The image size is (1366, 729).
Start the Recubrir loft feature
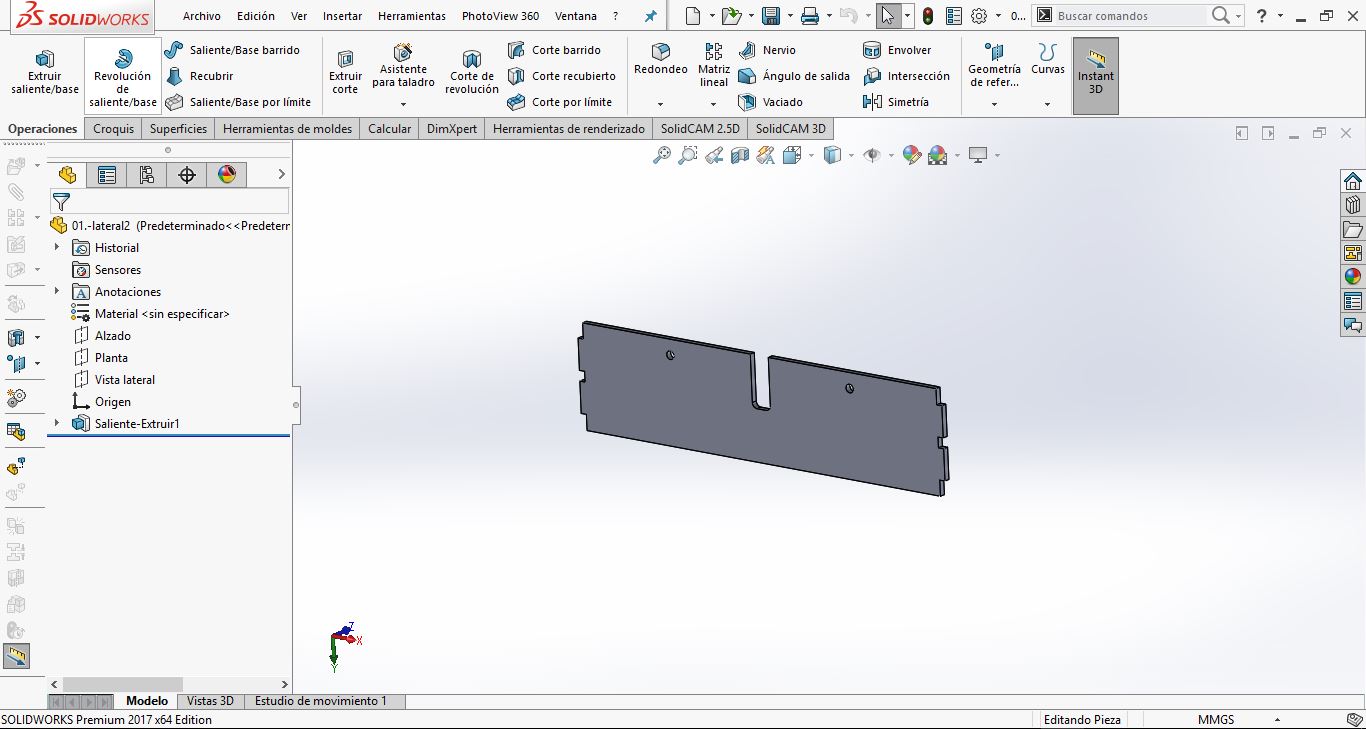(199, 76)
